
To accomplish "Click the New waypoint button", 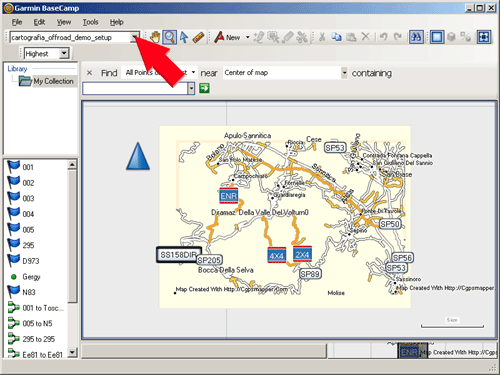I will [x=228, y=37].
